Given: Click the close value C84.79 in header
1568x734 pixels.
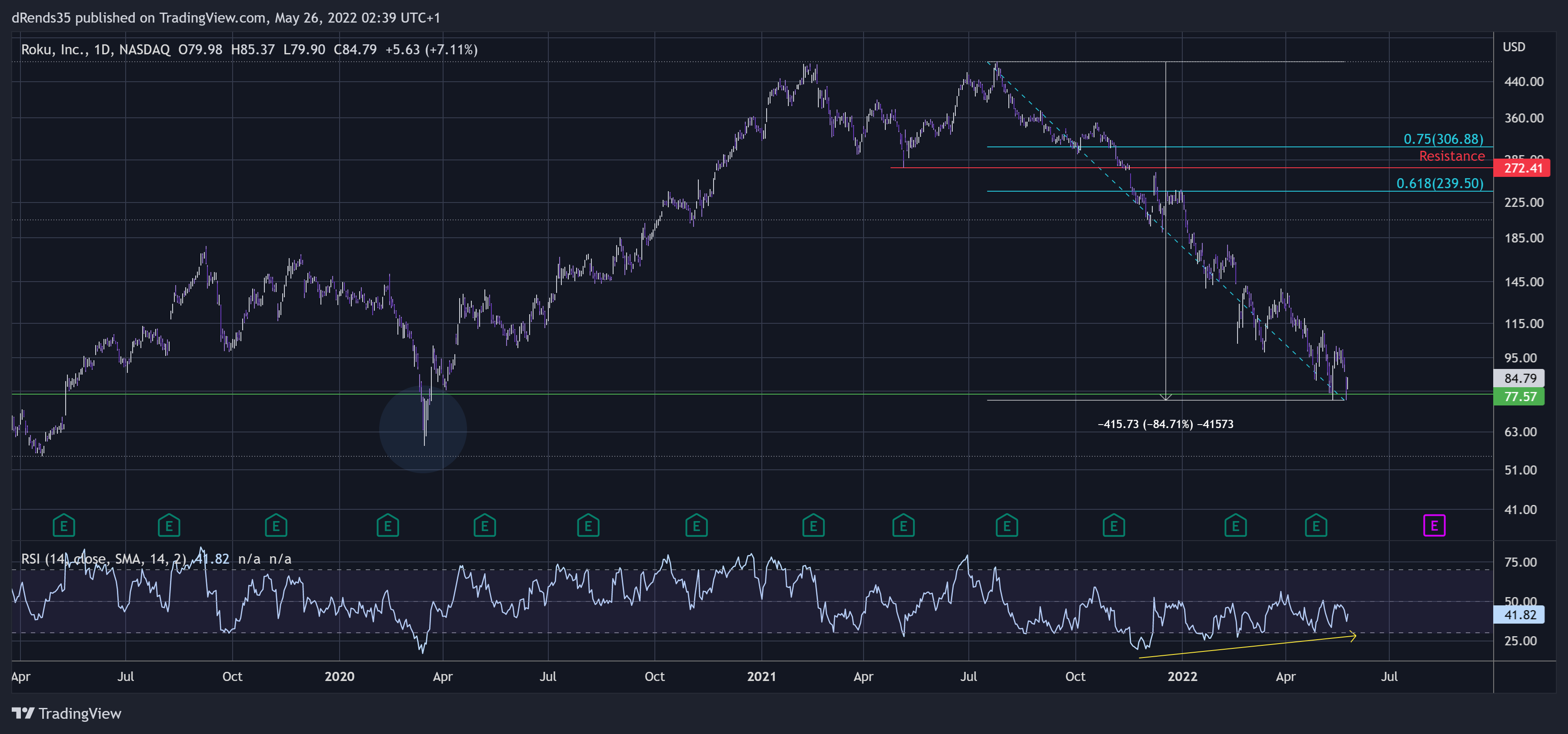Looking at the screenshot, I should 355,49.
